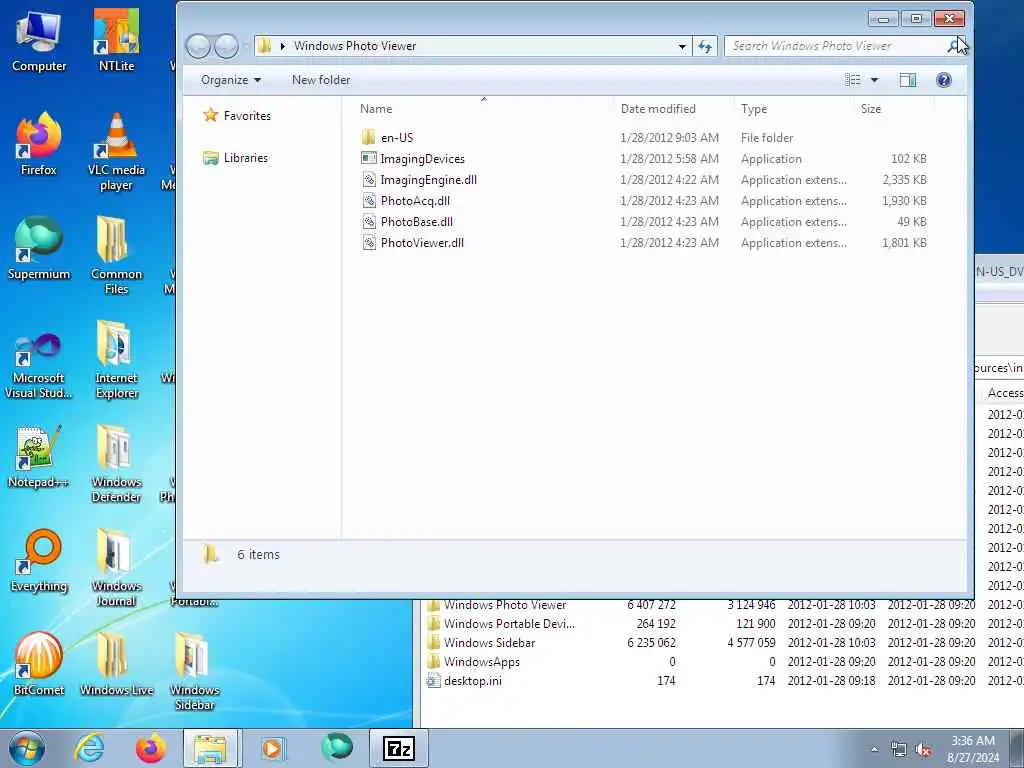1024x768 pixels.
Task: Go back with the navigation arrow
Action: (x=199, y=46)
